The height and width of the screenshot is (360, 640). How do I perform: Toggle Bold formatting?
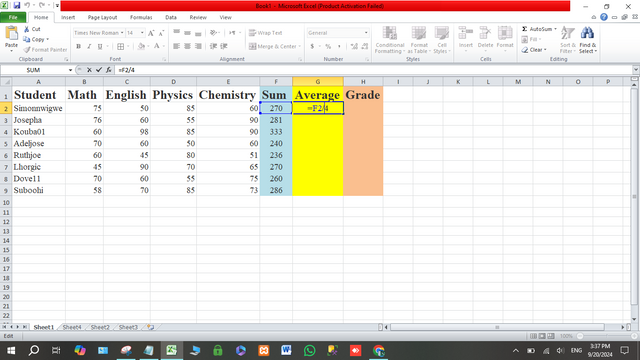point(78,47)
